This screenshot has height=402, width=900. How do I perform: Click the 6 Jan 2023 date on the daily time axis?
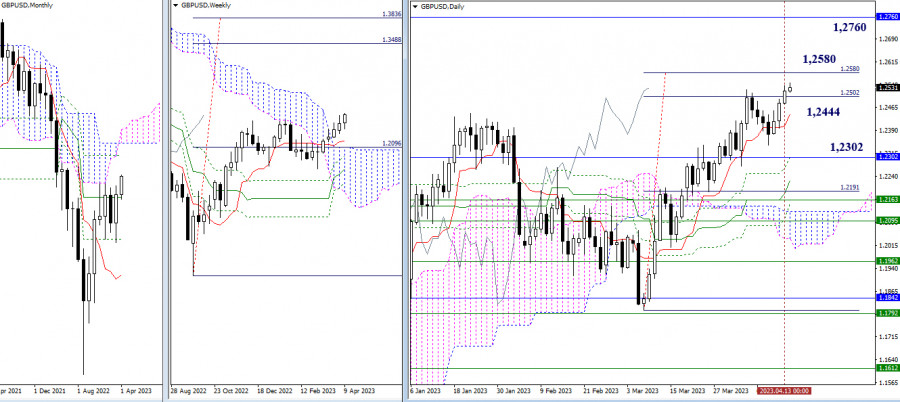point(425,391)
